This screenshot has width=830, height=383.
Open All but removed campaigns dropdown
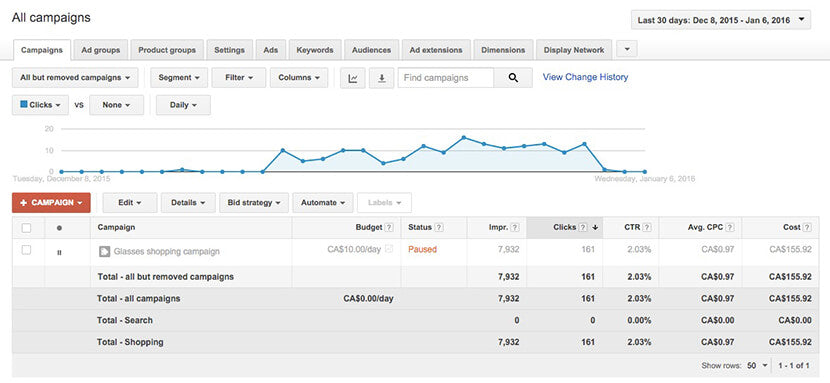click(75, 78)
